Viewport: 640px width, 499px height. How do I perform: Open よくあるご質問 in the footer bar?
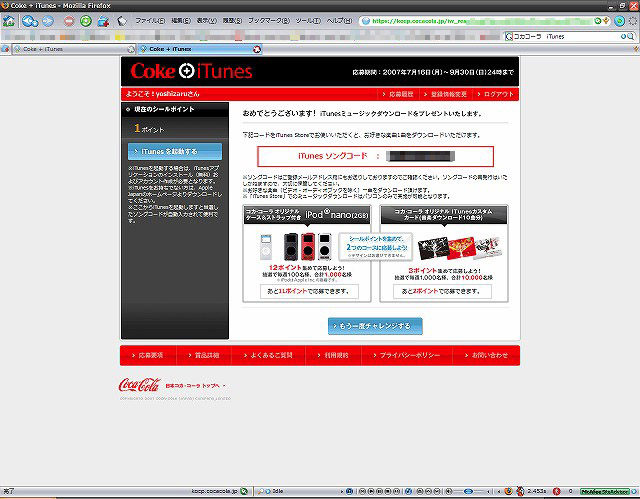[x=268, y=355]
